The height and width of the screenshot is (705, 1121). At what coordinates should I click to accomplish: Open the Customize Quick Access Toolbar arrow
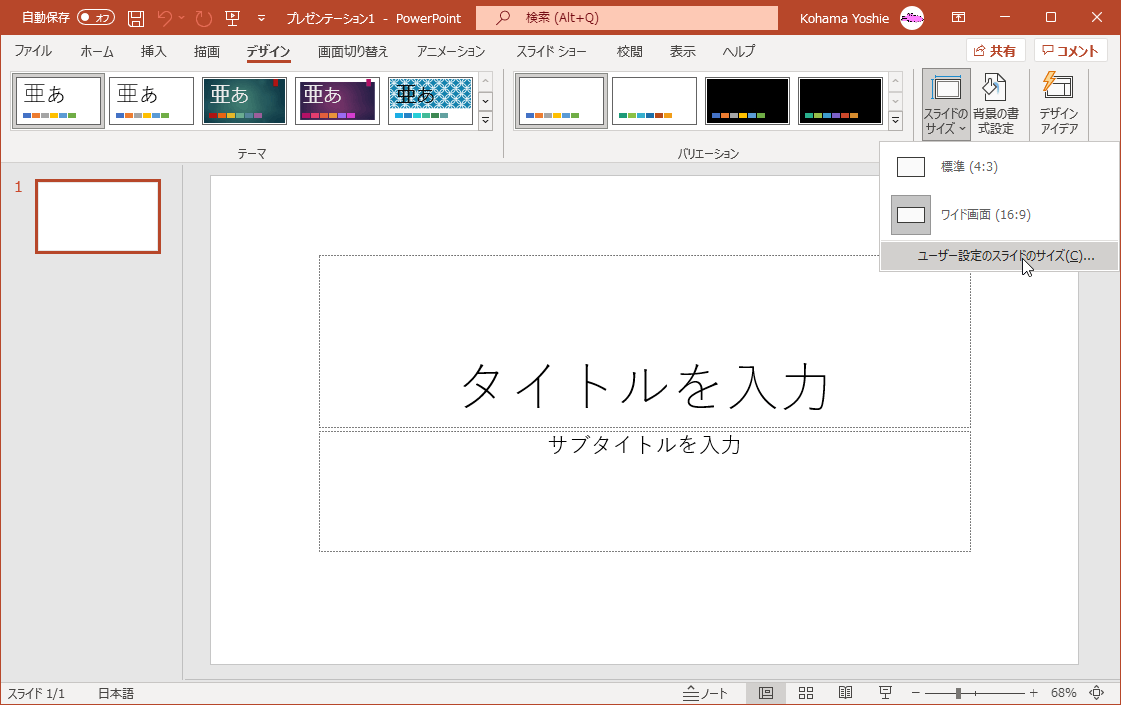click(x=261, y=18)
